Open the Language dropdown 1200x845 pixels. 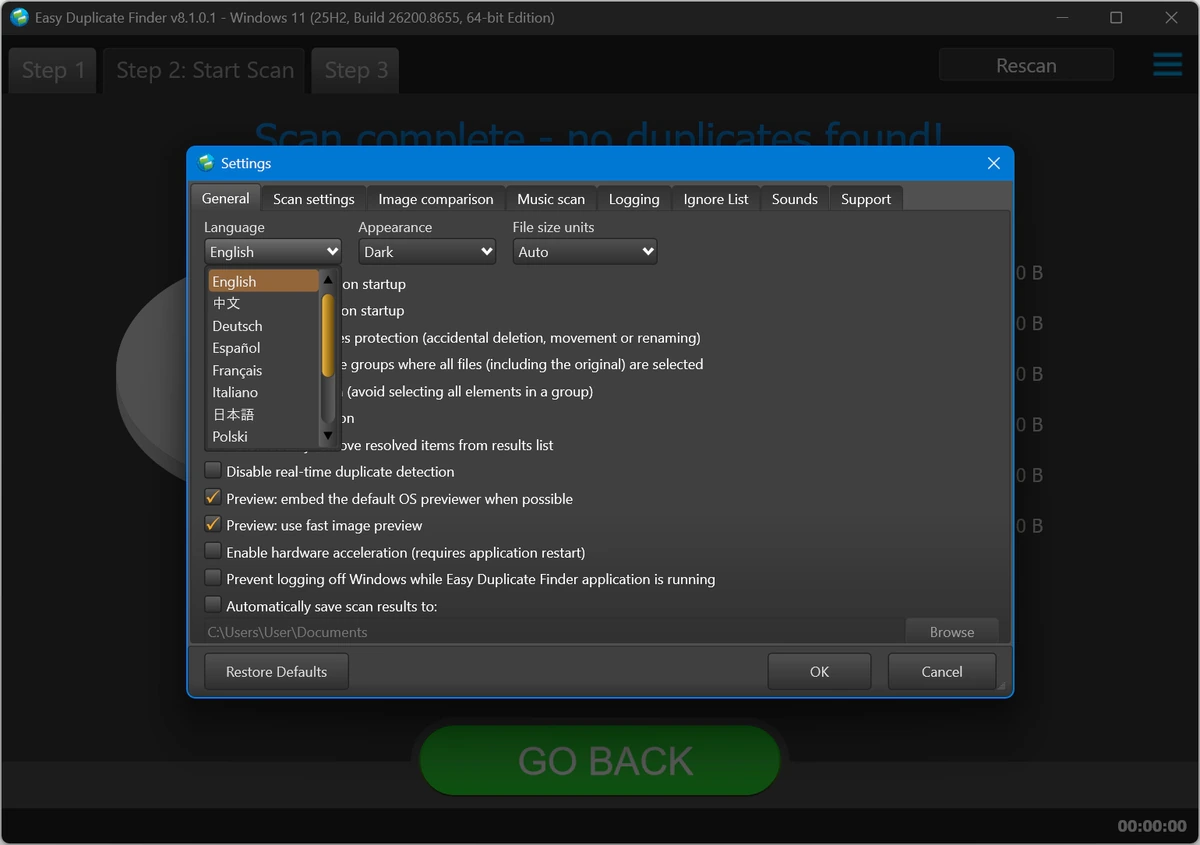[273, 252]
